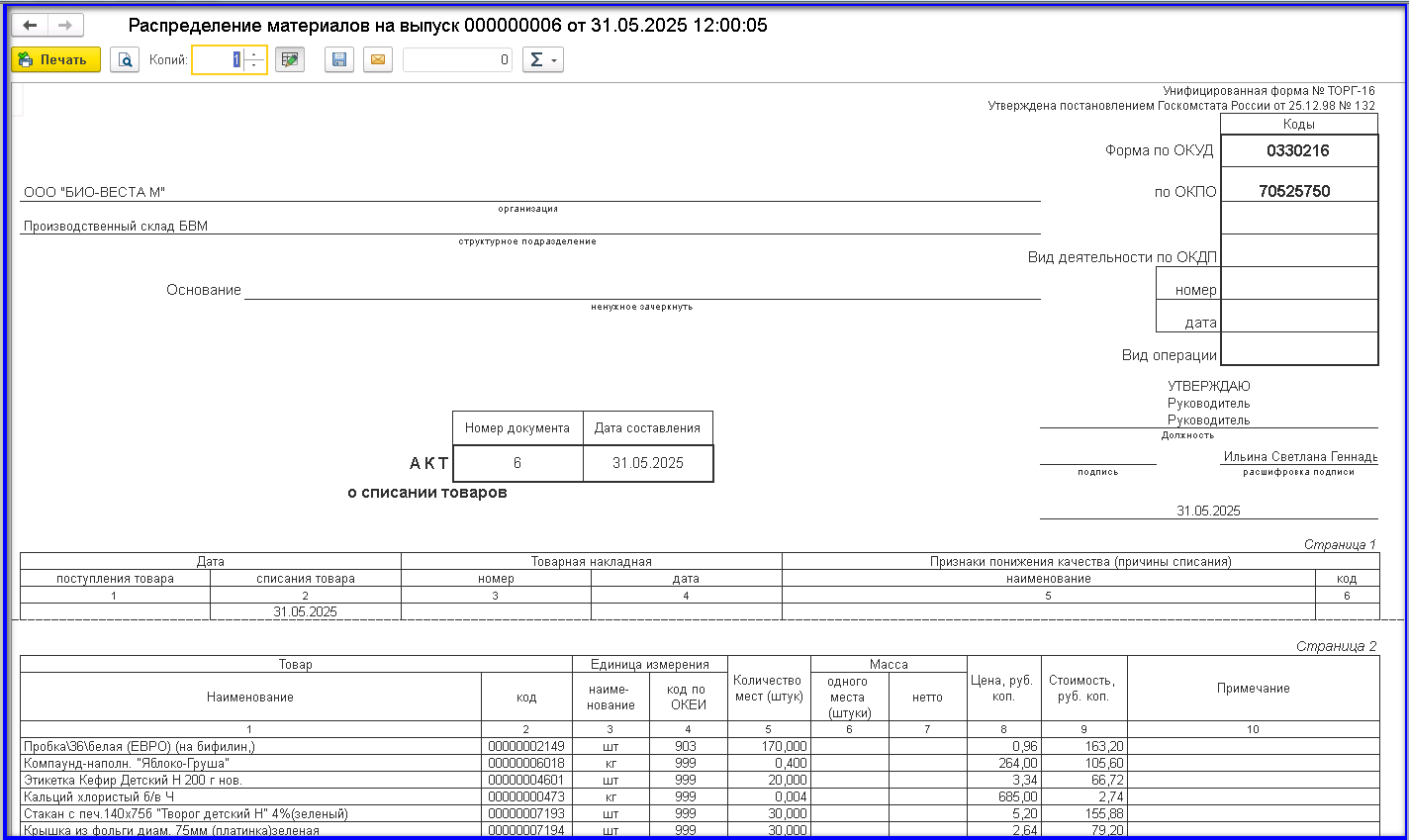Select the Кальций хлористый б/в Ч row
Image resolution: width=1409 pixels, height=840 pixels.
pyautogui.click(x=99, y=797)
